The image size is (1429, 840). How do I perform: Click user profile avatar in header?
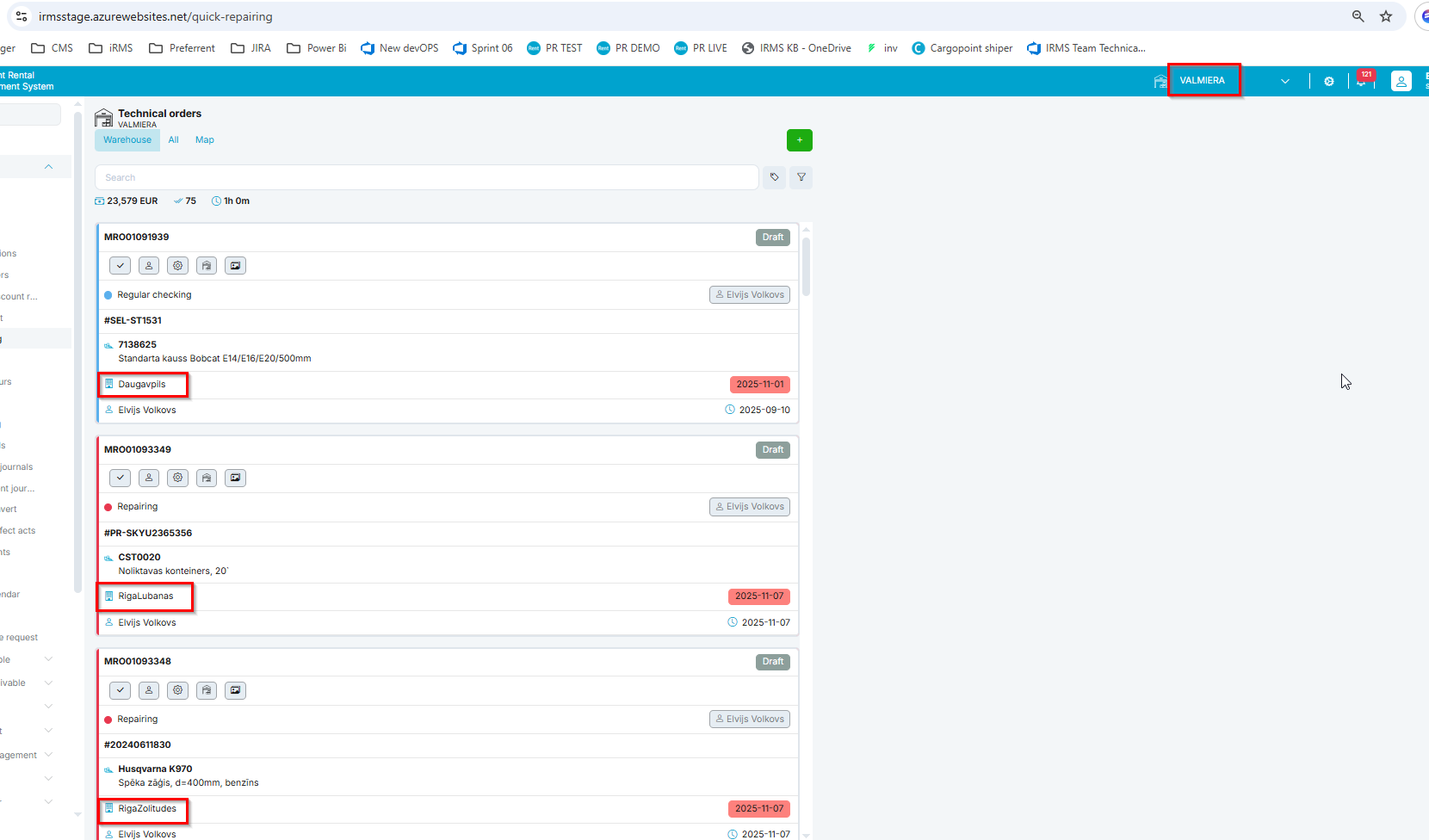(1401, 81)
